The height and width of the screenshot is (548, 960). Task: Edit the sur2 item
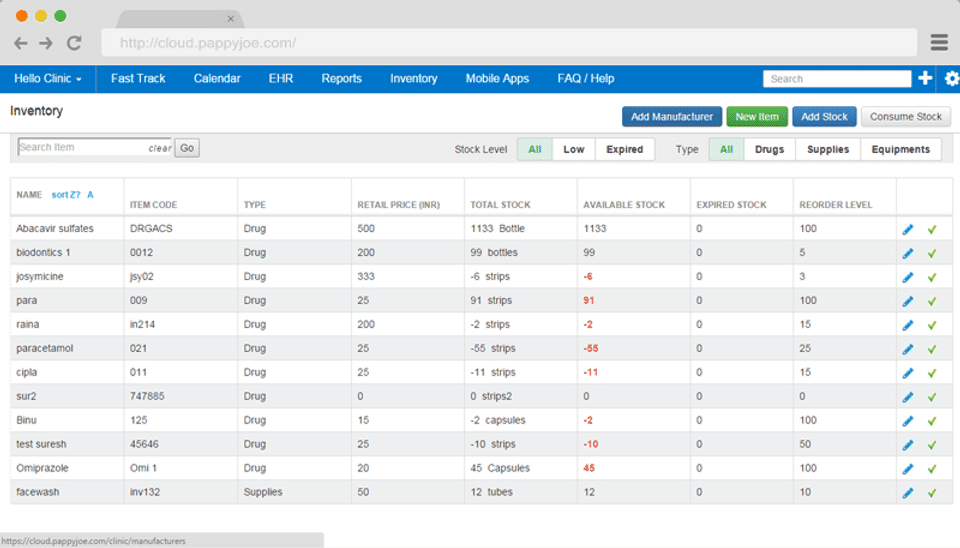907,397
